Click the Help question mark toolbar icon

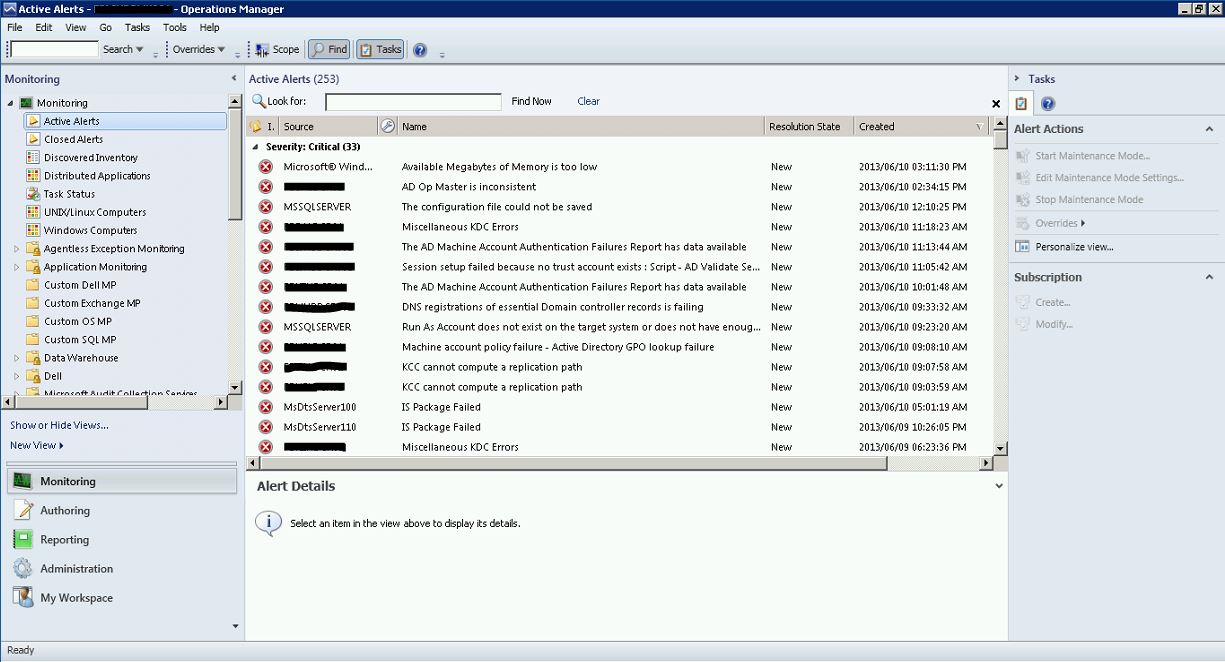pyautogui.click(x=420, y=49)
